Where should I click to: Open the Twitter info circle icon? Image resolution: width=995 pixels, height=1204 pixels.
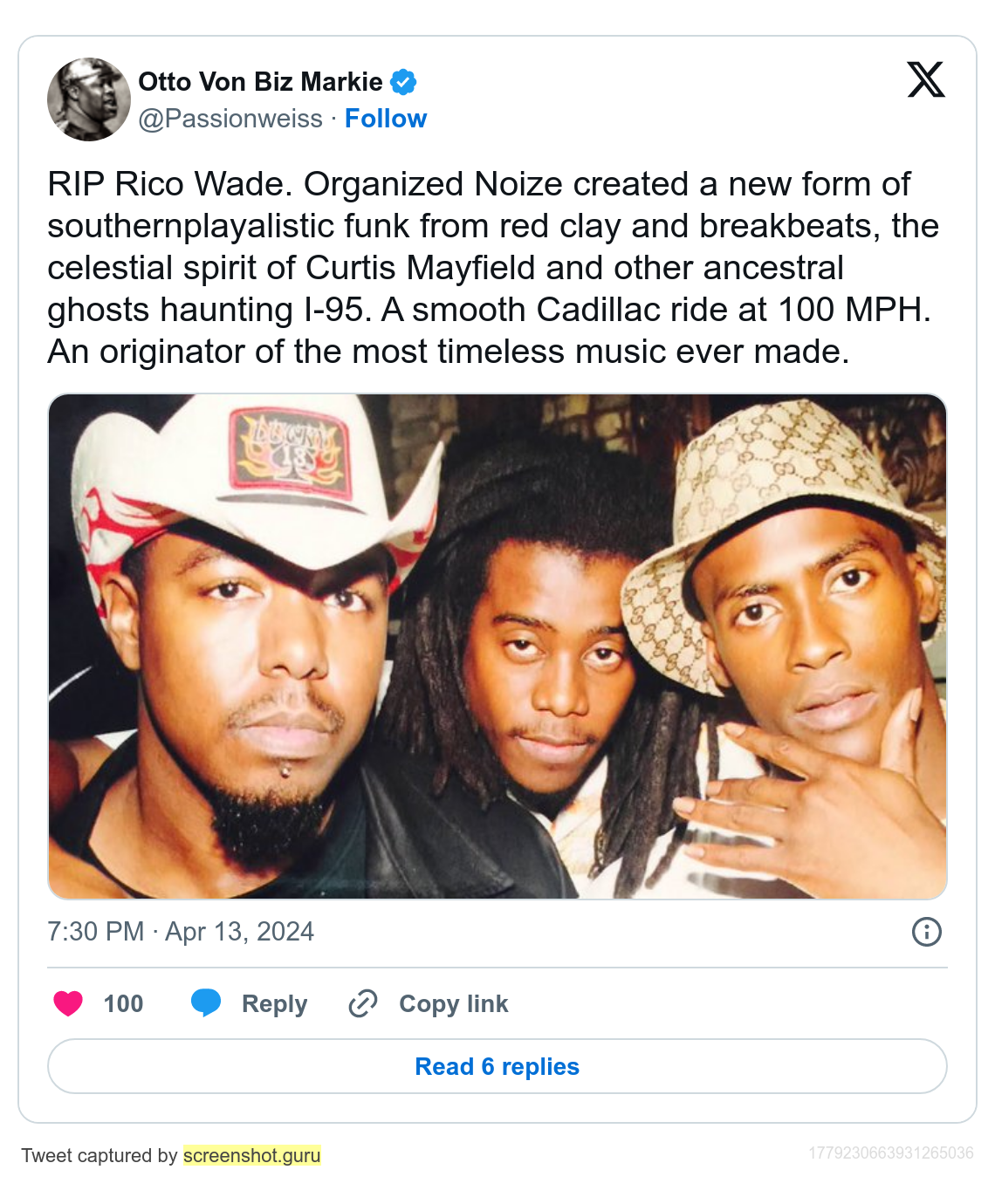[927, 932]
